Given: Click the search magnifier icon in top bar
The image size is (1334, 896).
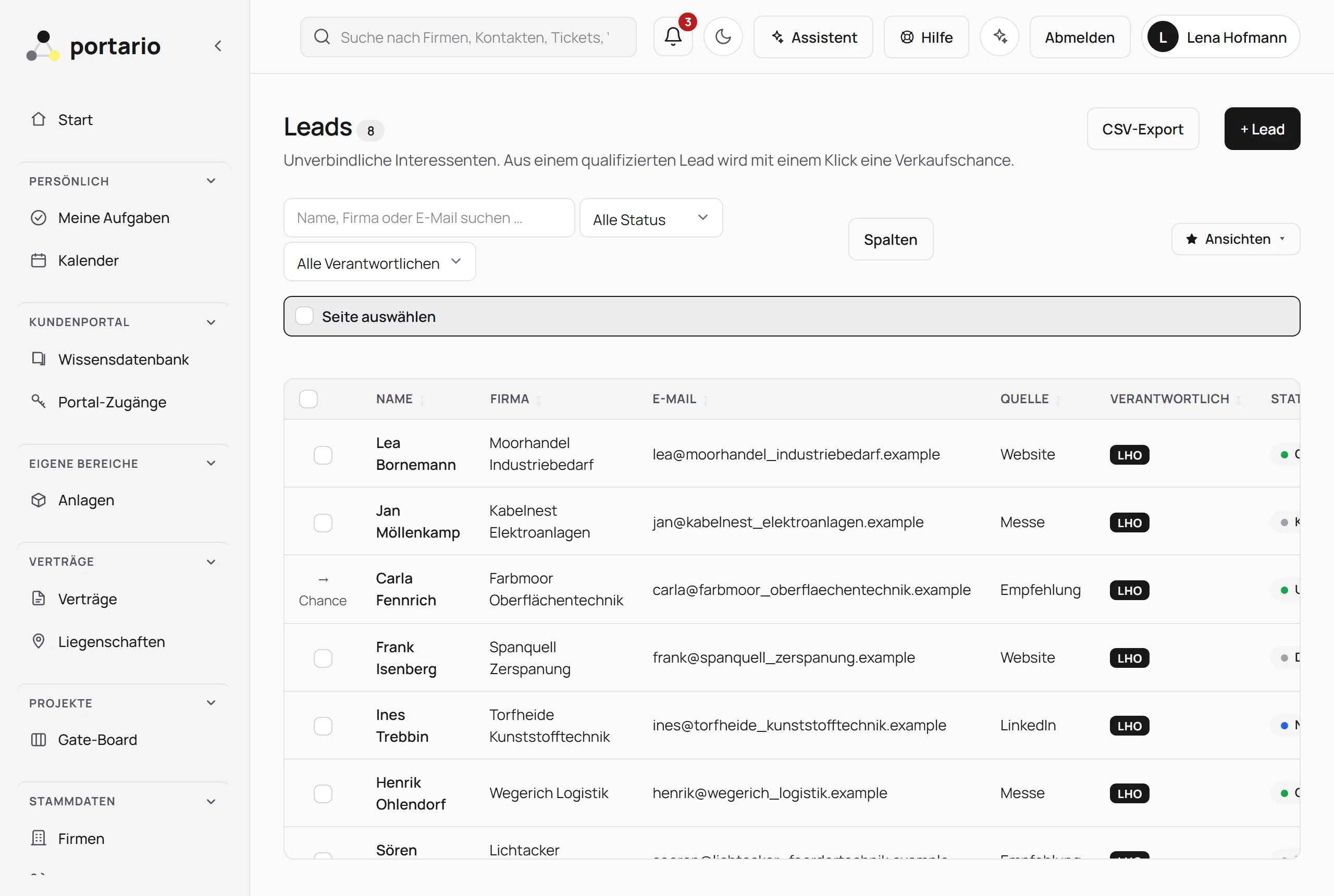Looking at the screenshot, I should click(x=323, y=37).
